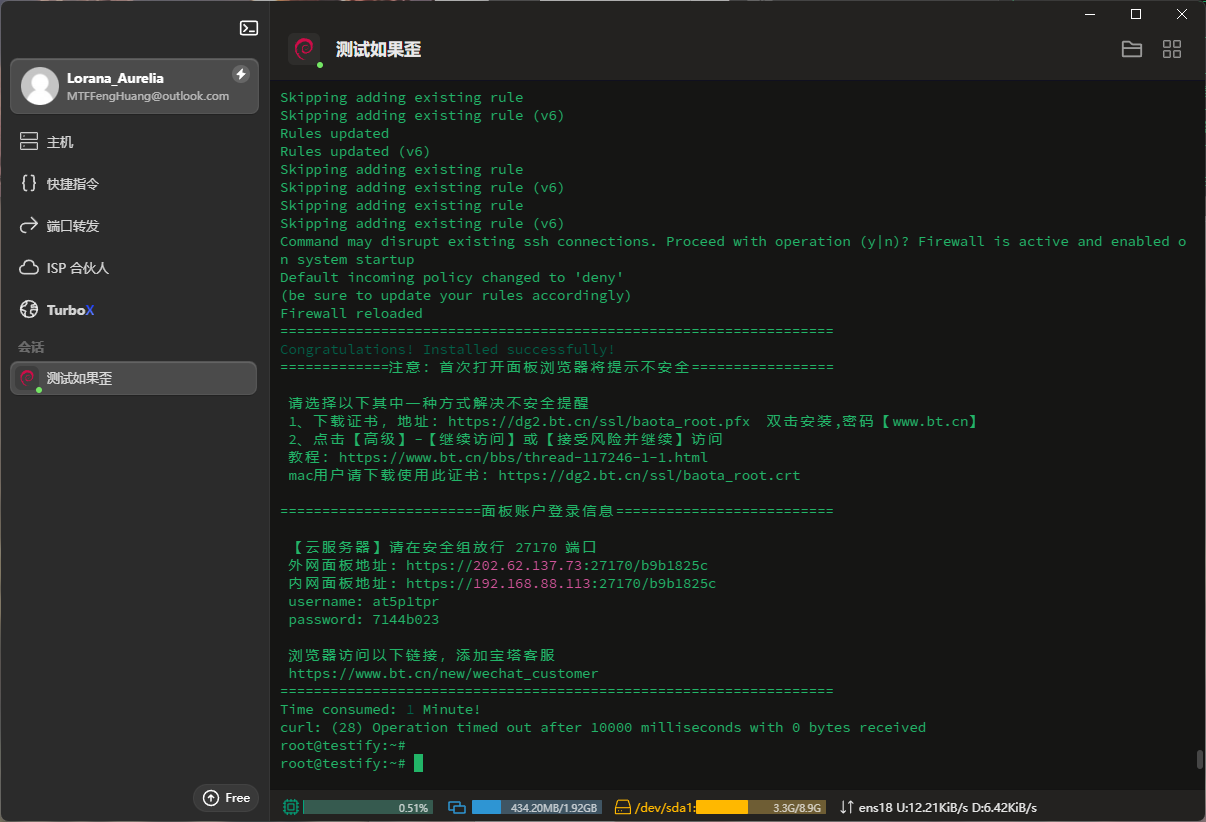This screenshot has width=1206, height=822.
Task: Open the folder file browser icon
Action: point(1132,49)
